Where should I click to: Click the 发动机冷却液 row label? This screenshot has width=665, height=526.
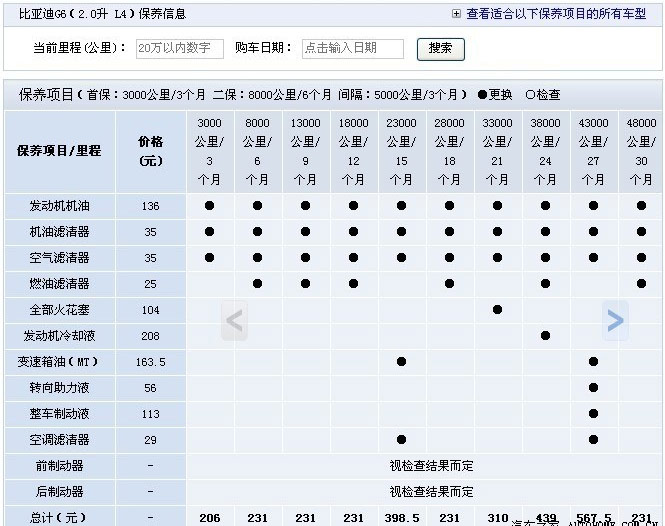59,336
